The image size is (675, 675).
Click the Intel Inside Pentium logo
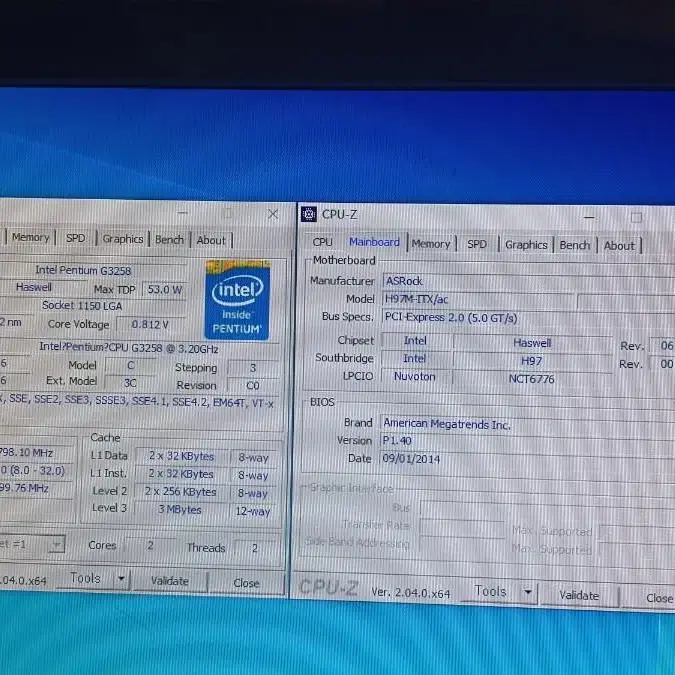pyautogui.click(x=237, y=300)
